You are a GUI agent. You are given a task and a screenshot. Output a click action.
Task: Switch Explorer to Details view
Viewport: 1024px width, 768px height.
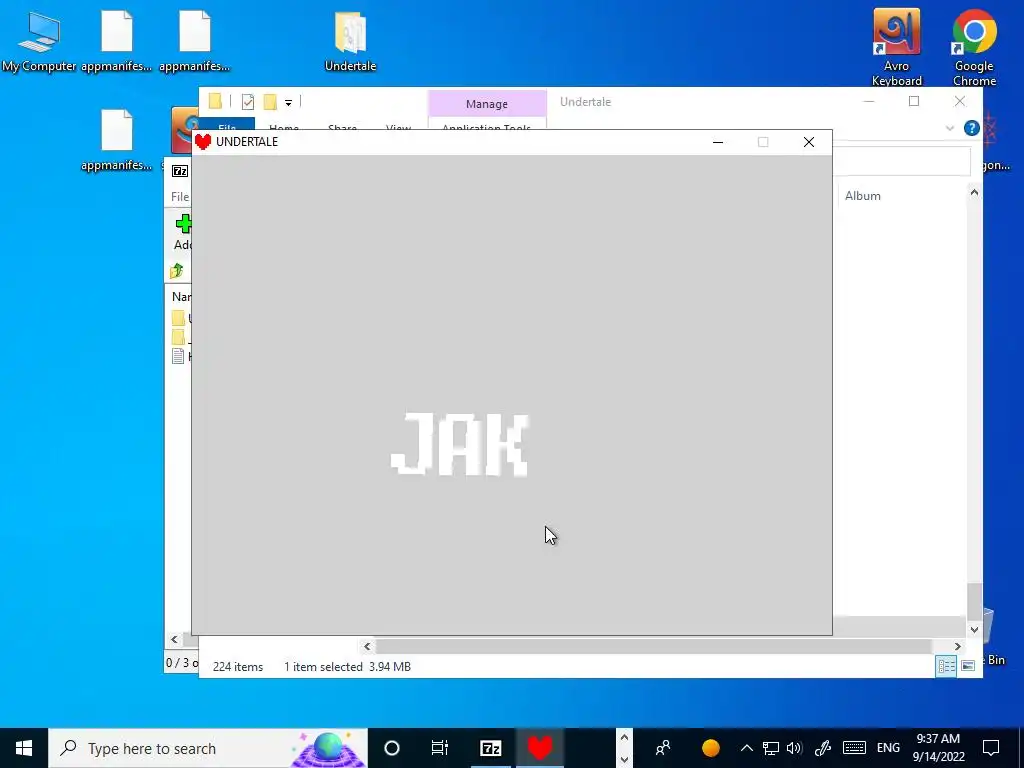[946, 665]
